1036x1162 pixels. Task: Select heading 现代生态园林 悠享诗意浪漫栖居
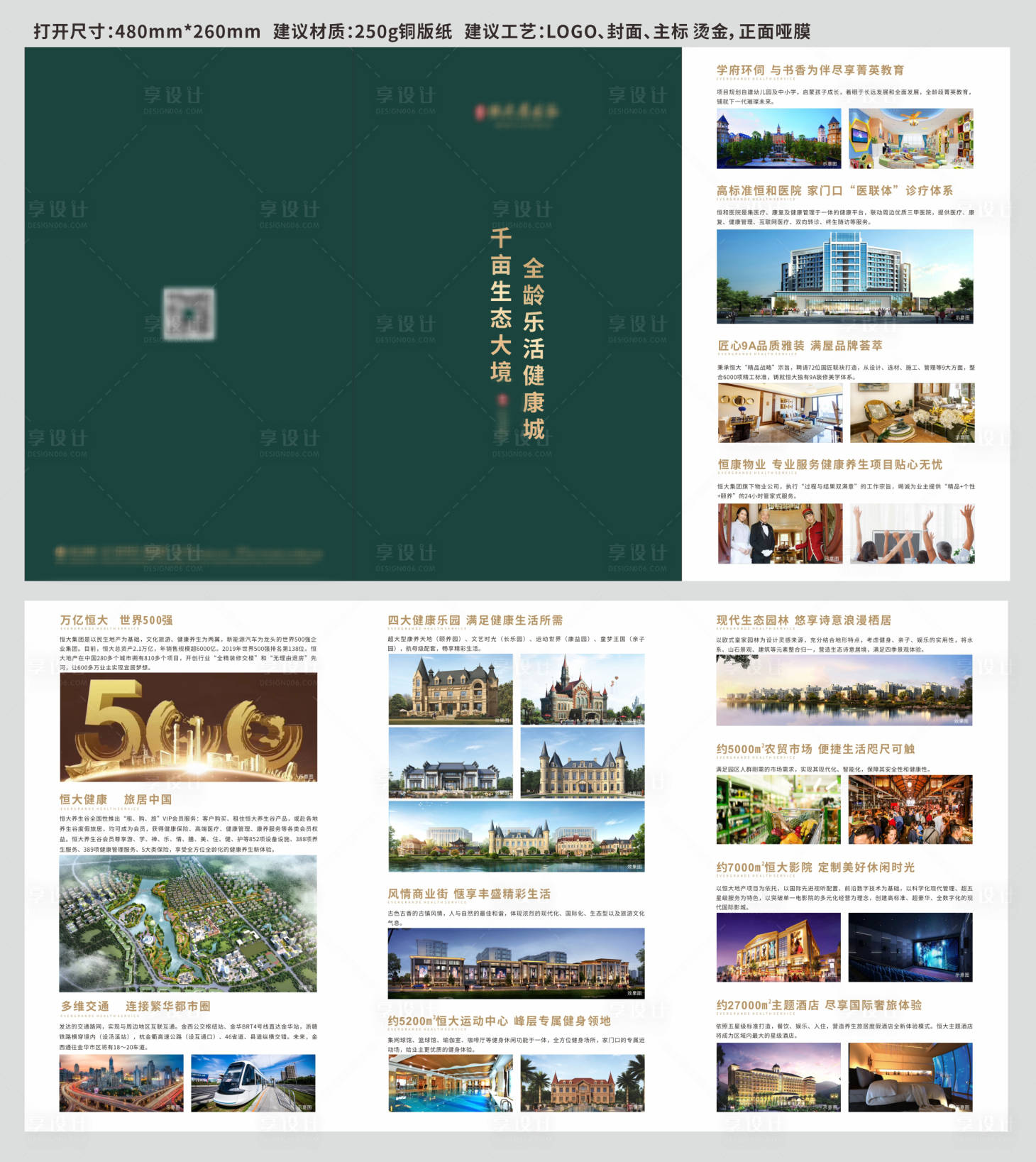pyautogui.click(x=804, y=620)
